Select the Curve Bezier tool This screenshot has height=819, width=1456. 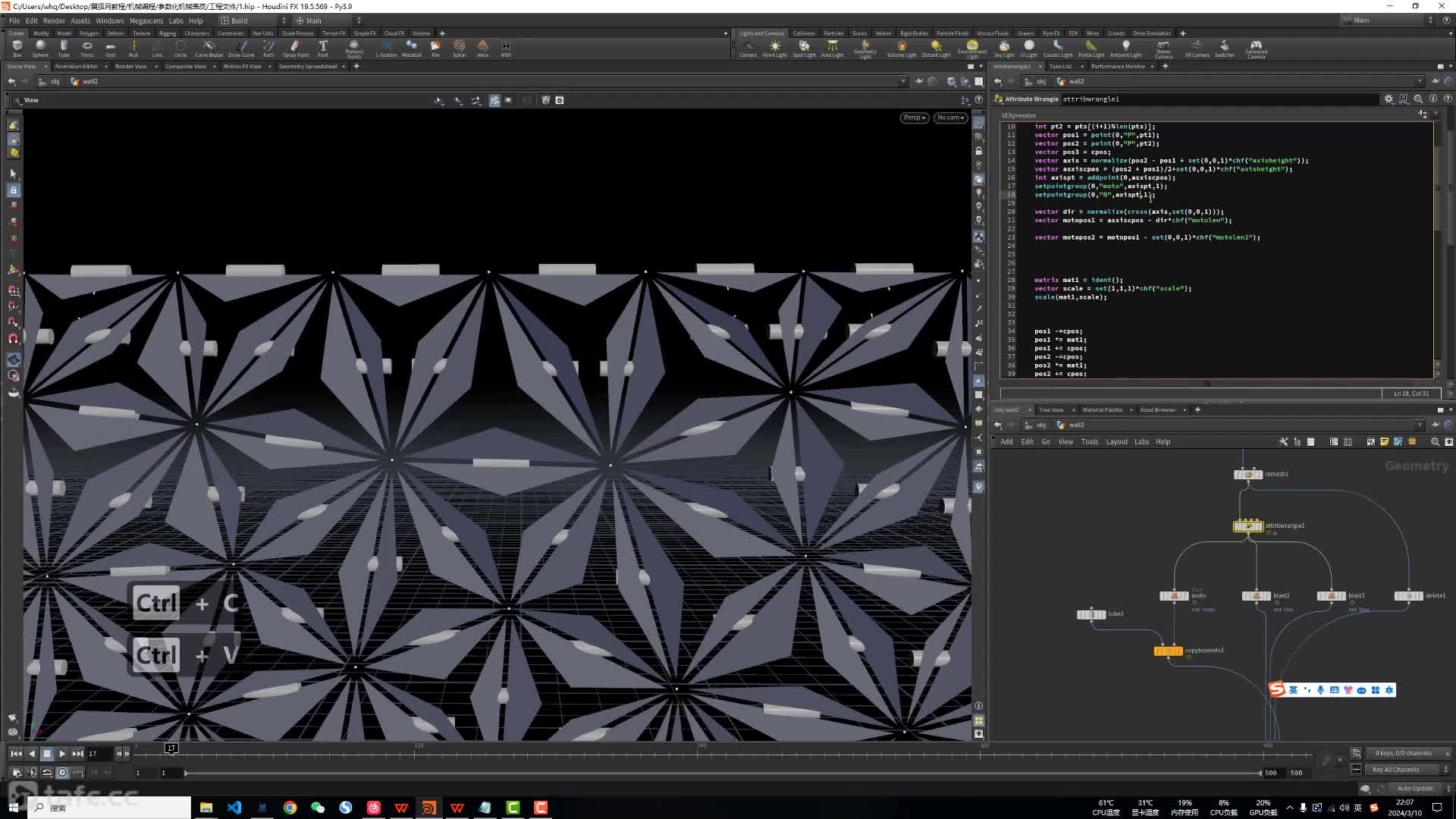pos(209,49)
